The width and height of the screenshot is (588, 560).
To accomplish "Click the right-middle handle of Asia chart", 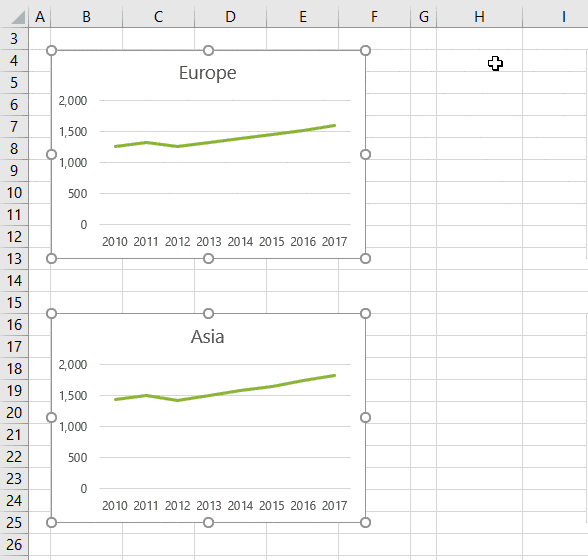I will (x=365, y=417).
